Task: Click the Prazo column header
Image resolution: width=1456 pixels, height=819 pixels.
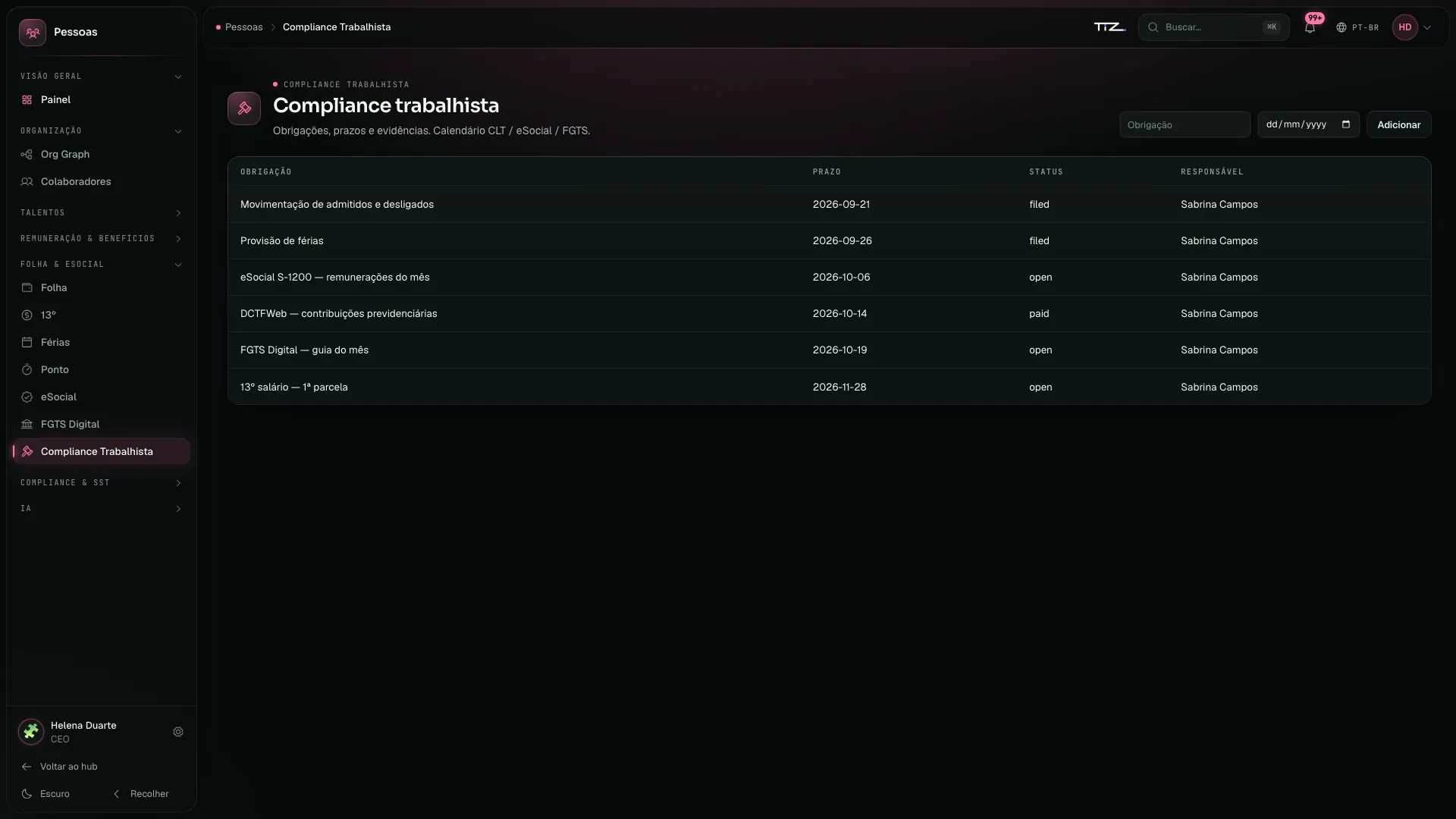Action: 827,172
